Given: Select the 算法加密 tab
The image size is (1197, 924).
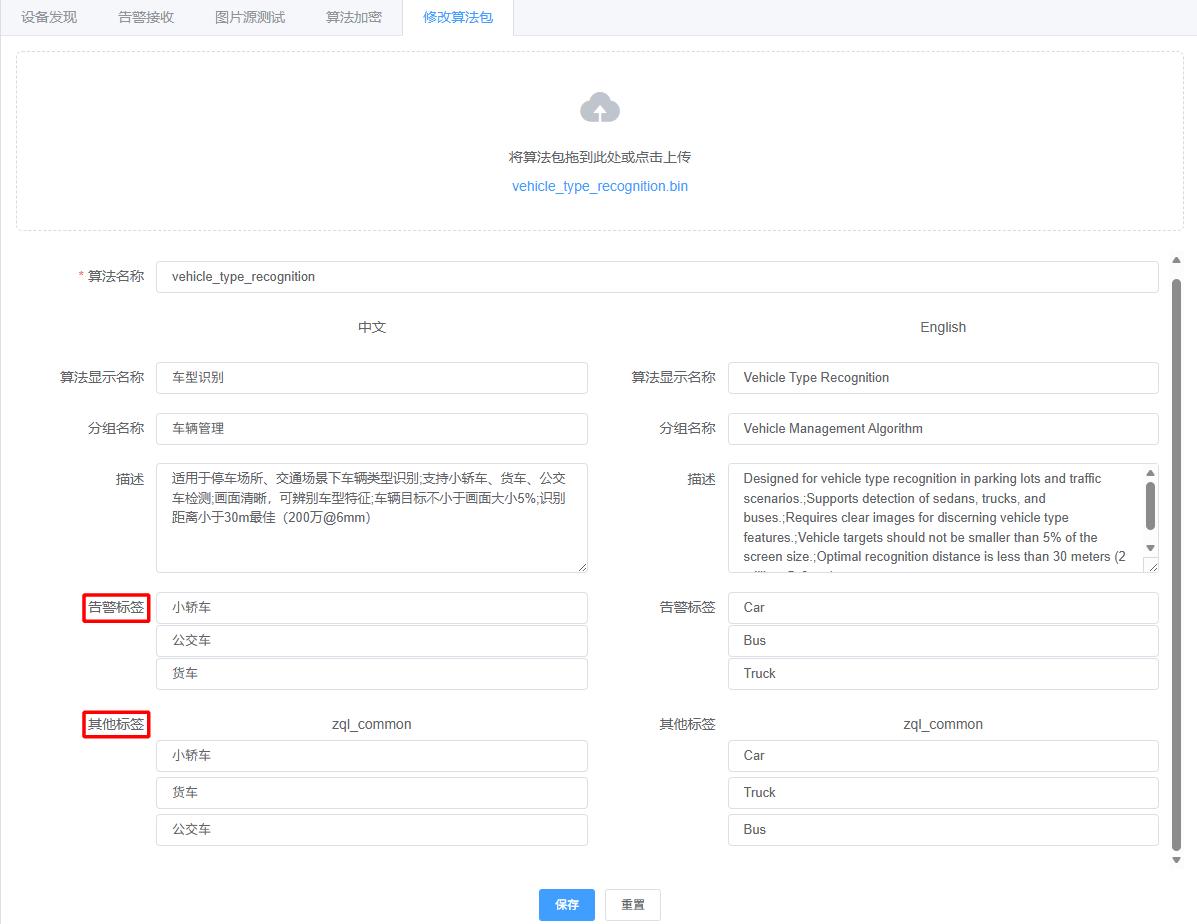Looking at the screenshot, I should (x=353, y=17).
